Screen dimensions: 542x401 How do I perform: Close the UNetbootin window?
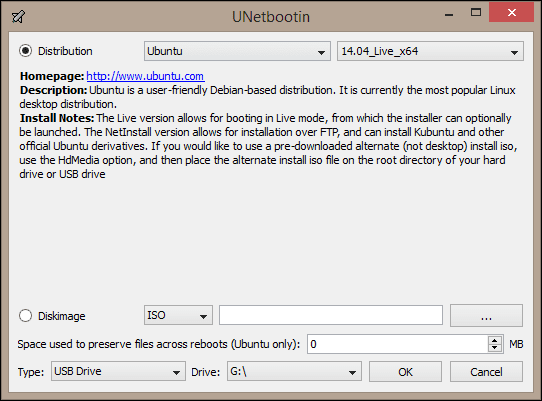512,13
